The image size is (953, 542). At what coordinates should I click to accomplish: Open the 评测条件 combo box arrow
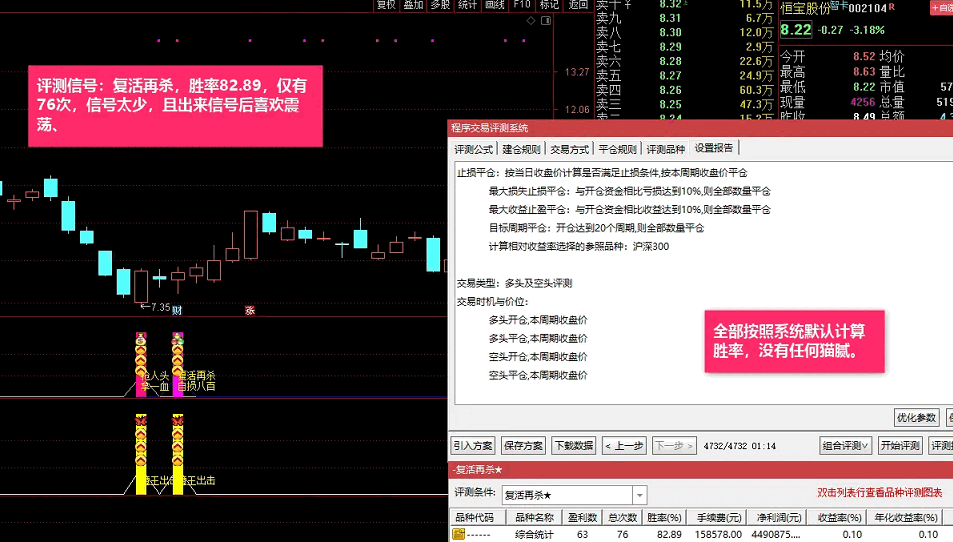(x=639, y=495)
